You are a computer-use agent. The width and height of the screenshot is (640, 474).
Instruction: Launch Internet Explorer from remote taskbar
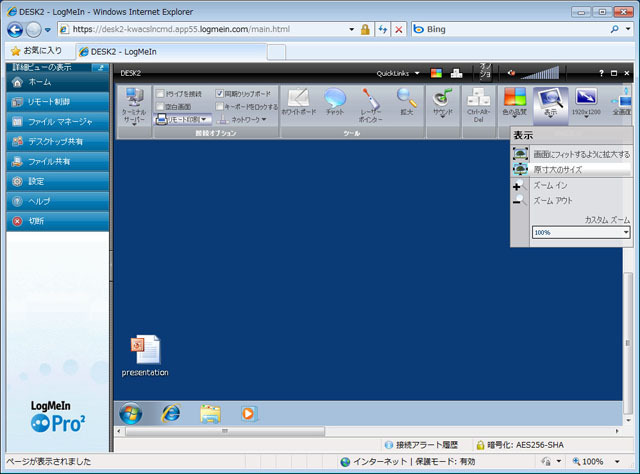tap(171, 414)
